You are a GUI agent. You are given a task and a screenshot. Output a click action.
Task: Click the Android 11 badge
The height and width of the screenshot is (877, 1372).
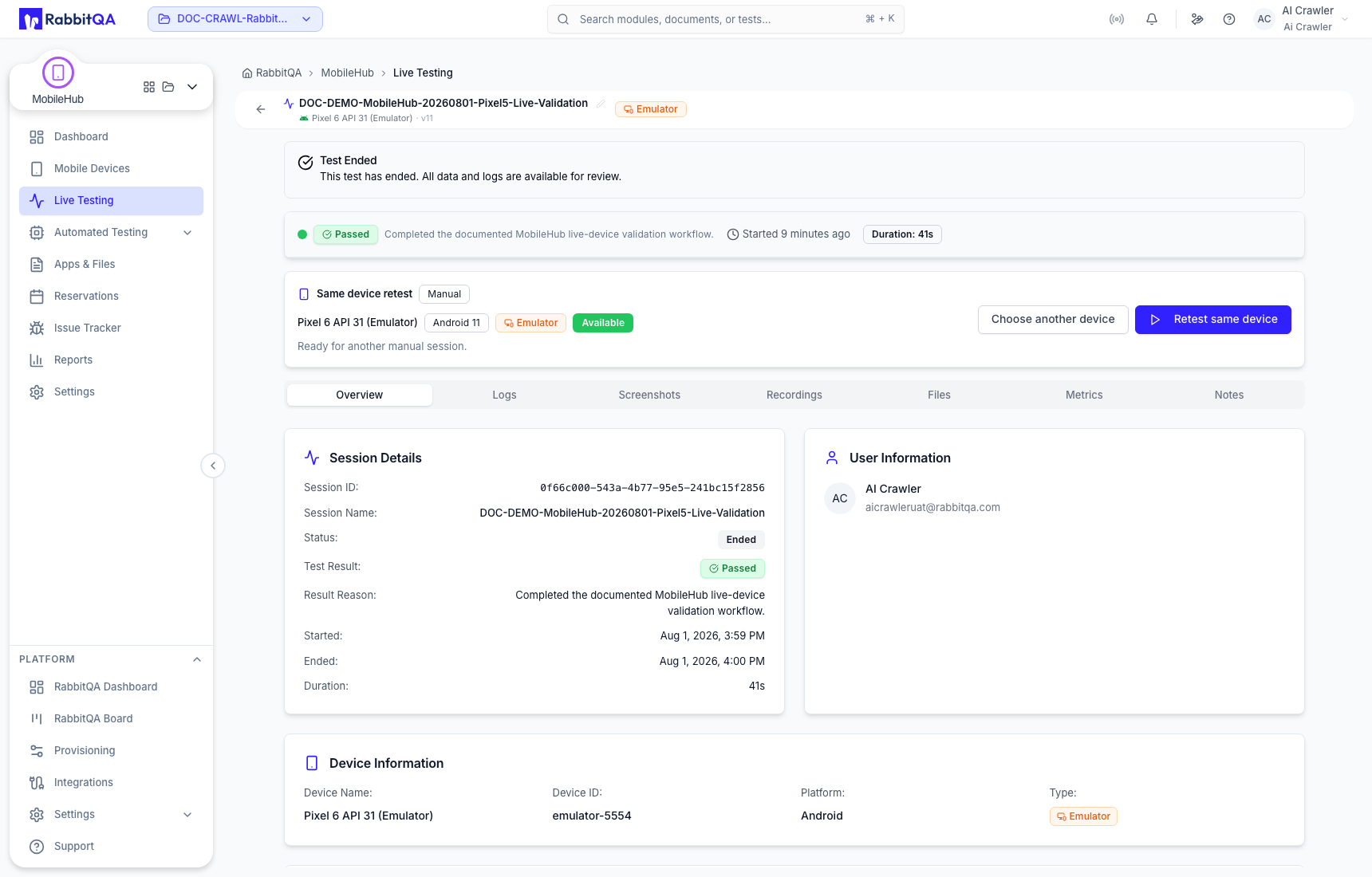coord(456,323)
